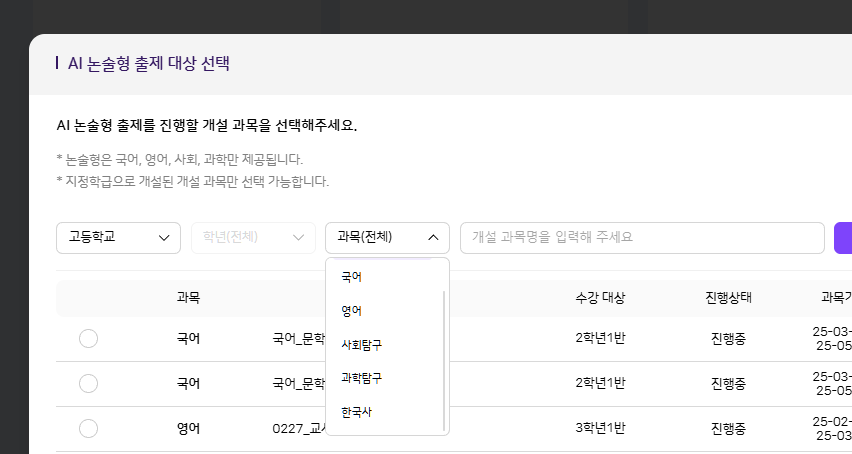The height and width of the screenshot is (454, 852).
Task: Click the 수강 대상 column header
Action: [600, 298]
